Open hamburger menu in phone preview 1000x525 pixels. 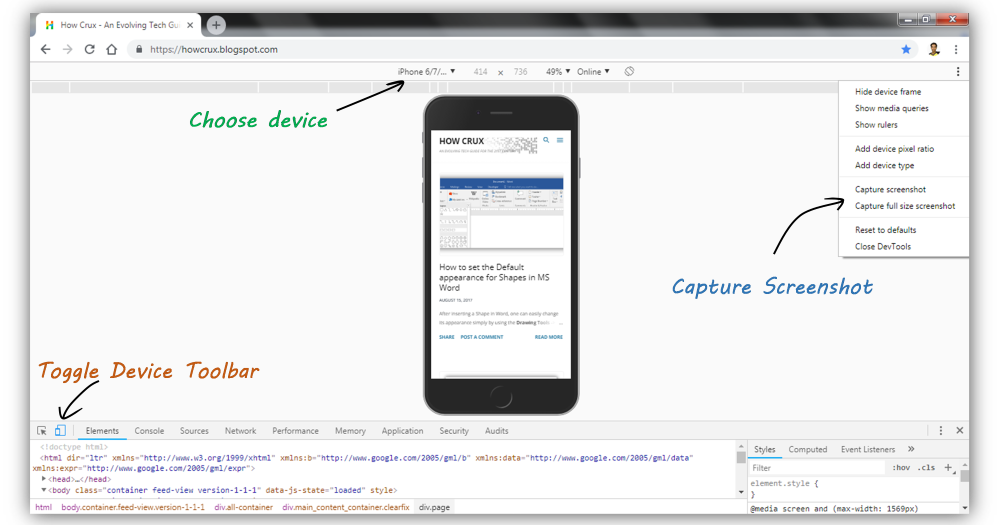click(x=560, y=140)
